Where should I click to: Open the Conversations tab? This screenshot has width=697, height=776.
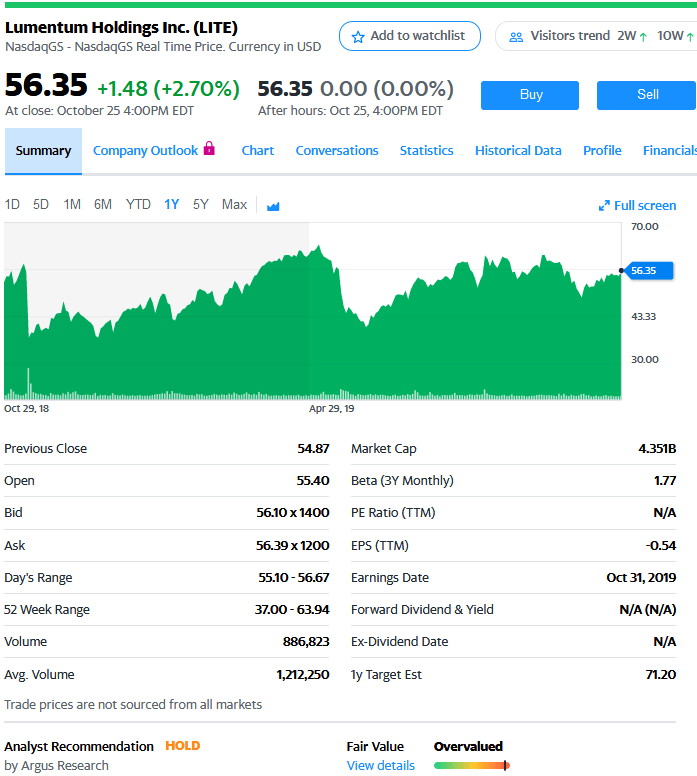(337, 150)
